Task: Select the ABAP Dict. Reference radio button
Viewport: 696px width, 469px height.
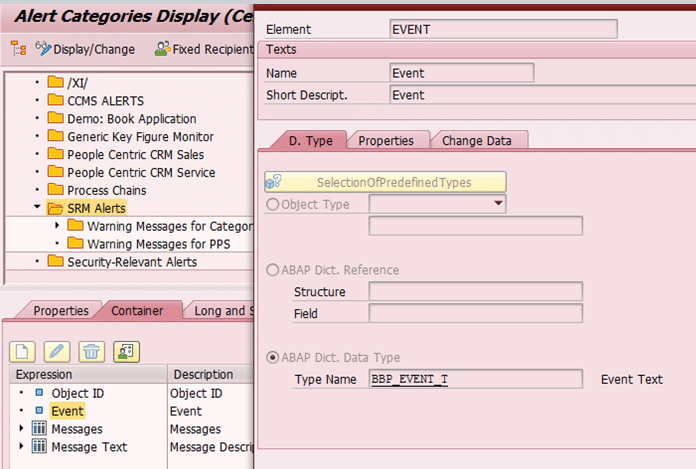Action: [x=271, y=270]
